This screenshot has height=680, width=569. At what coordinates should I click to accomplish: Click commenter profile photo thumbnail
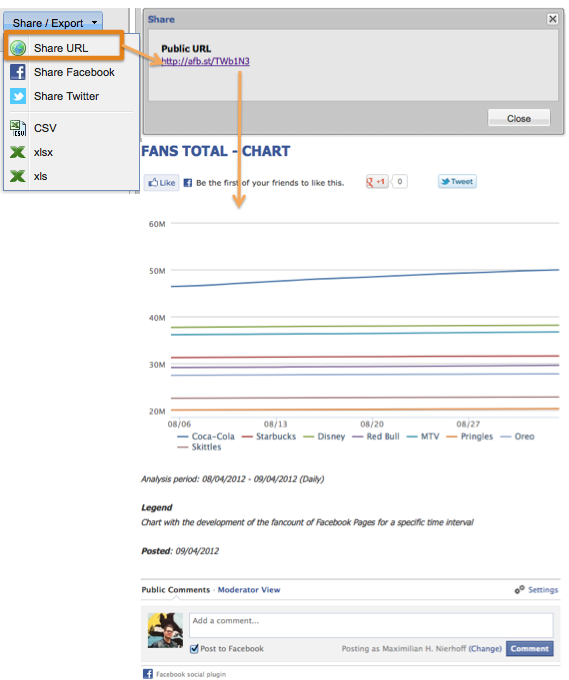click(165, 630)
